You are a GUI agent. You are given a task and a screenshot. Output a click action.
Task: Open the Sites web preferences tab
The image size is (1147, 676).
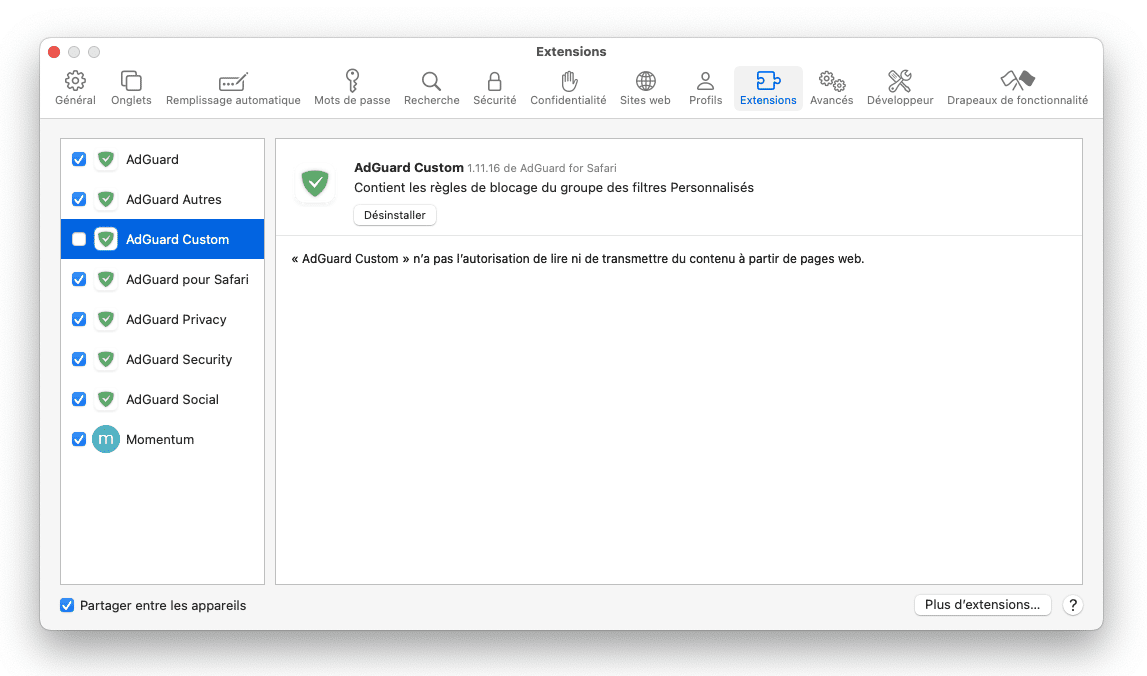pyautogui.click(x=645, y=89)
